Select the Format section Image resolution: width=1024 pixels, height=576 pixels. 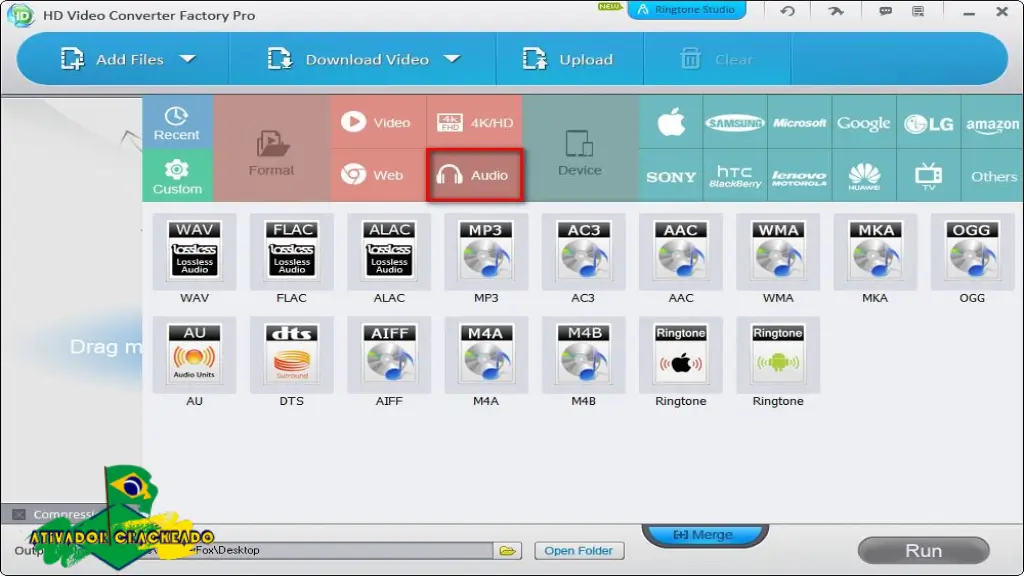(x=272, y=149)
